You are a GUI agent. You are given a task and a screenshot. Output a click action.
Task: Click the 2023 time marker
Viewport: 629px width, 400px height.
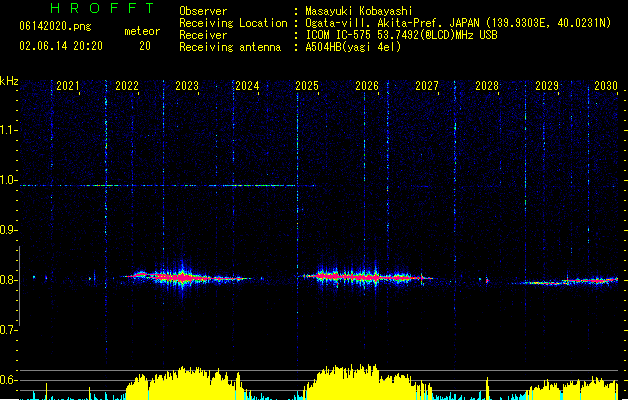coord(187,86)
